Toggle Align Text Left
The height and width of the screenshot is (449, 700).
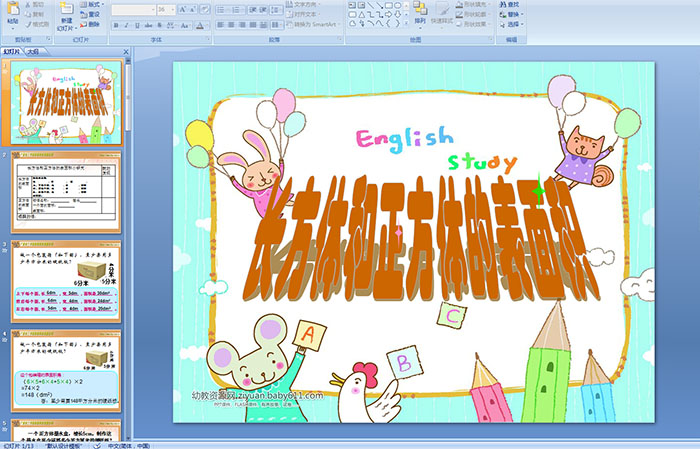pyautogui.click(x=221, y=25)
